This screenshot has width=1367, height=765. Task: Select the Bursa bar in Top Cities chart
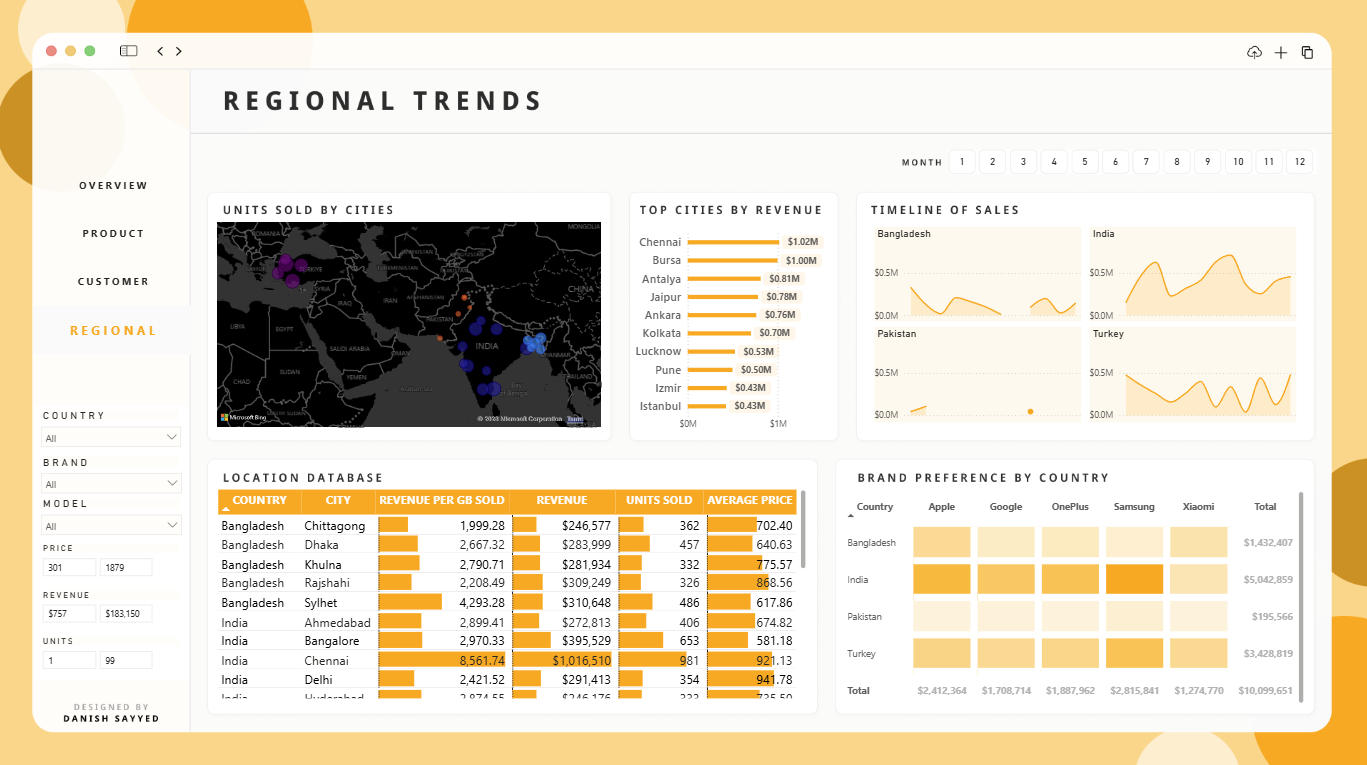point(732,261)
